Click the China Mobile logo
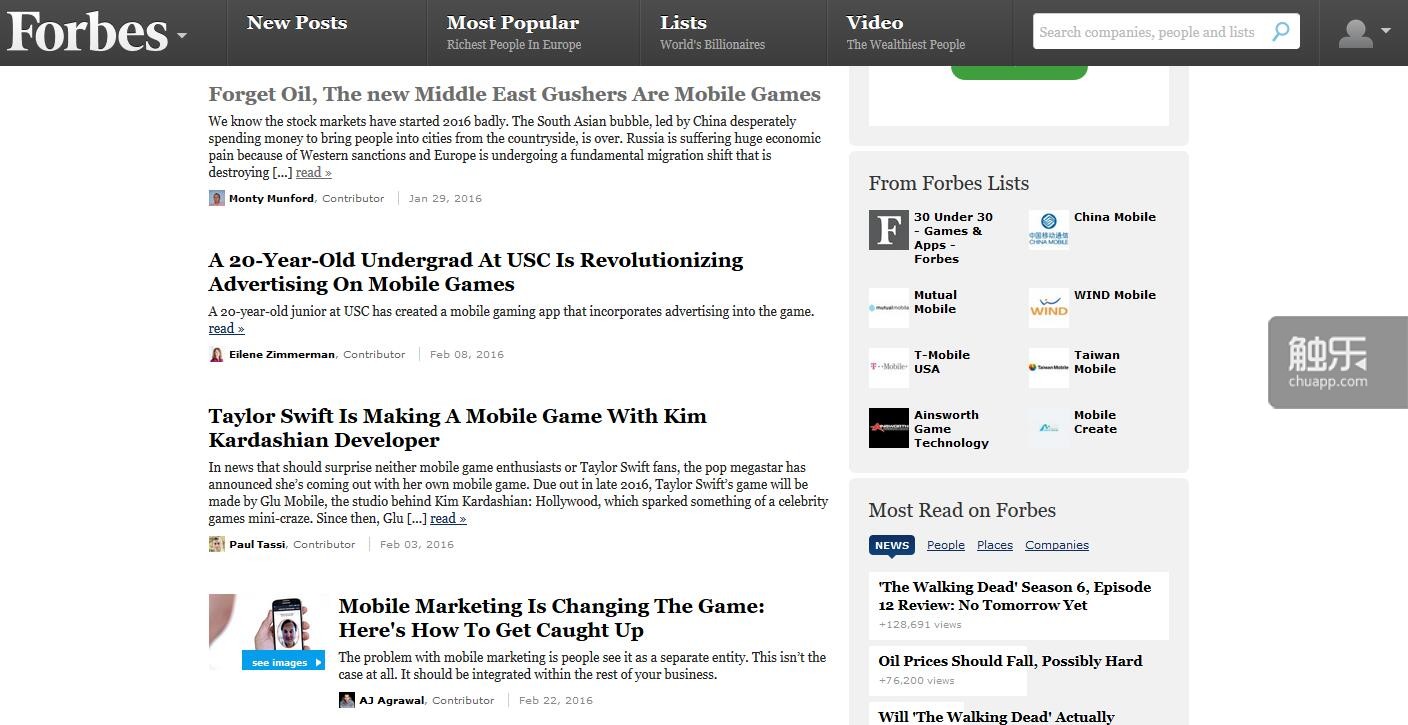Viewport: 1408px width, 725px height. (1048, 230)
